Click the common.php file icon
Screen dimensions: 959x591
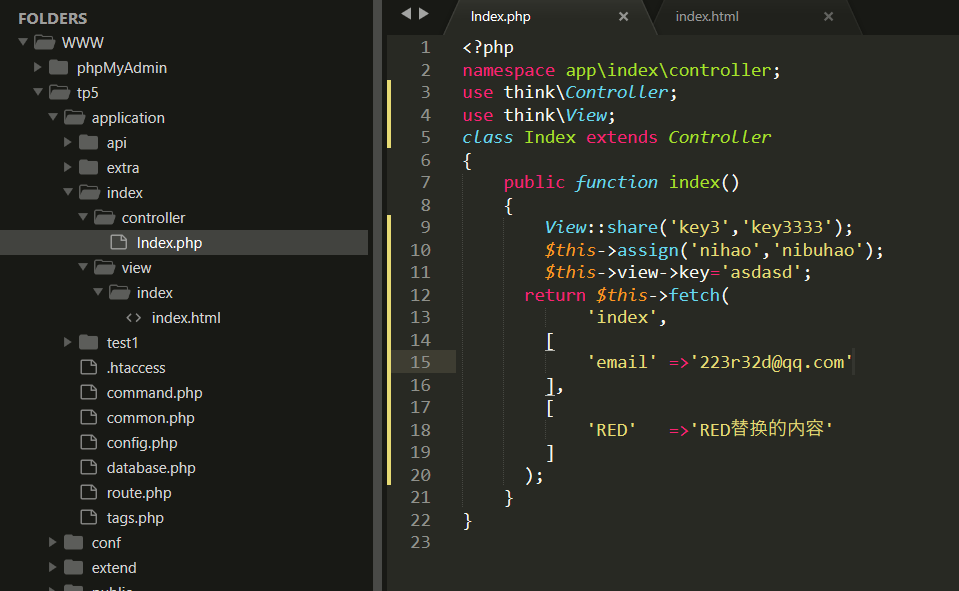coord(89,418)
